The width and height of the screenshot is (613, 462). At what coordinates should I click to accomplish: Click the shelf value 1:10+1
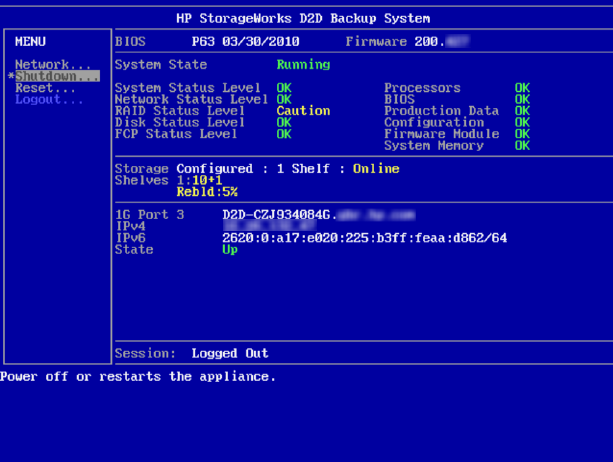click(199, 180)
